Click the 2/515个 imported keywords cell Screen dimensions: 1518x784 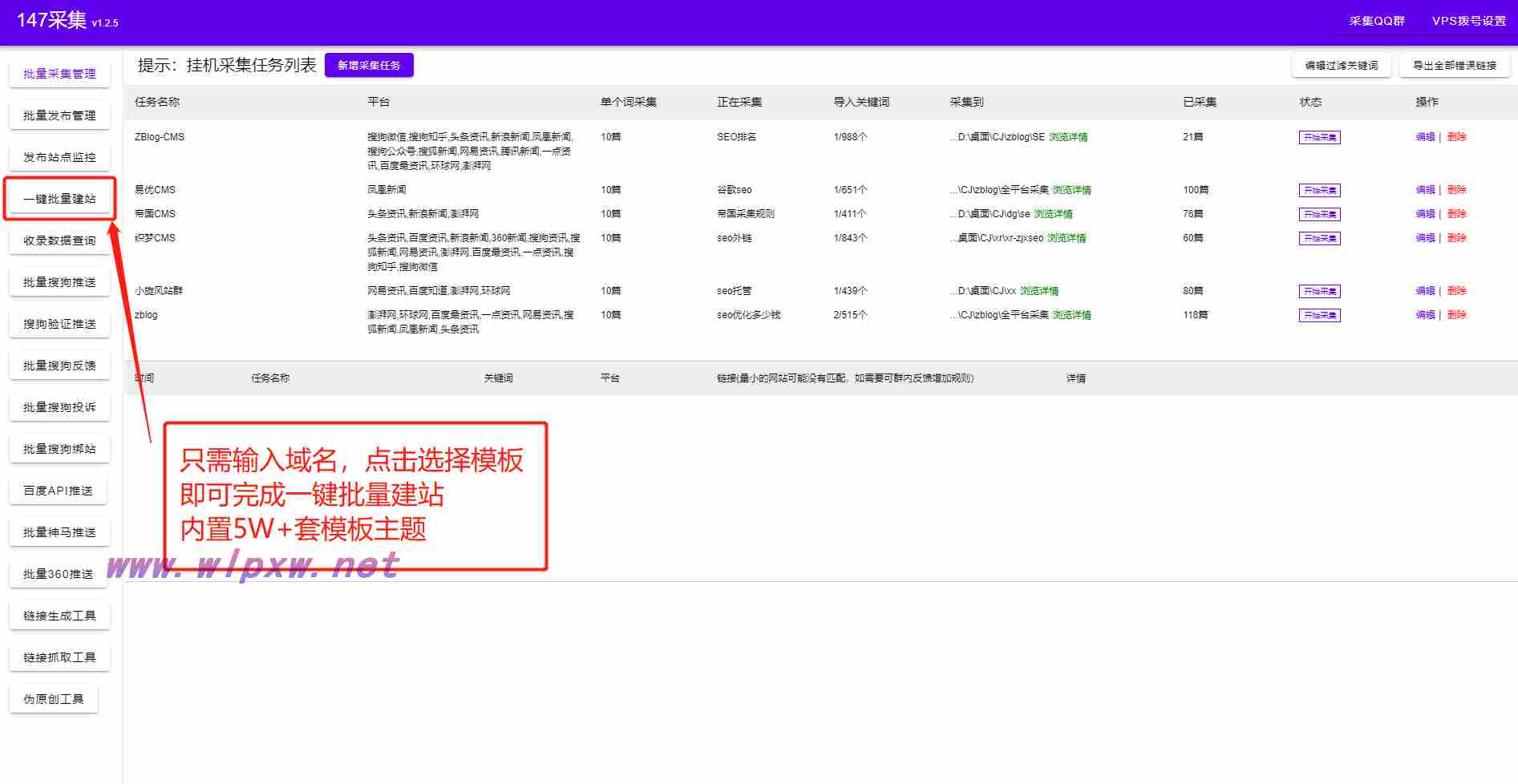pos(850,315)
